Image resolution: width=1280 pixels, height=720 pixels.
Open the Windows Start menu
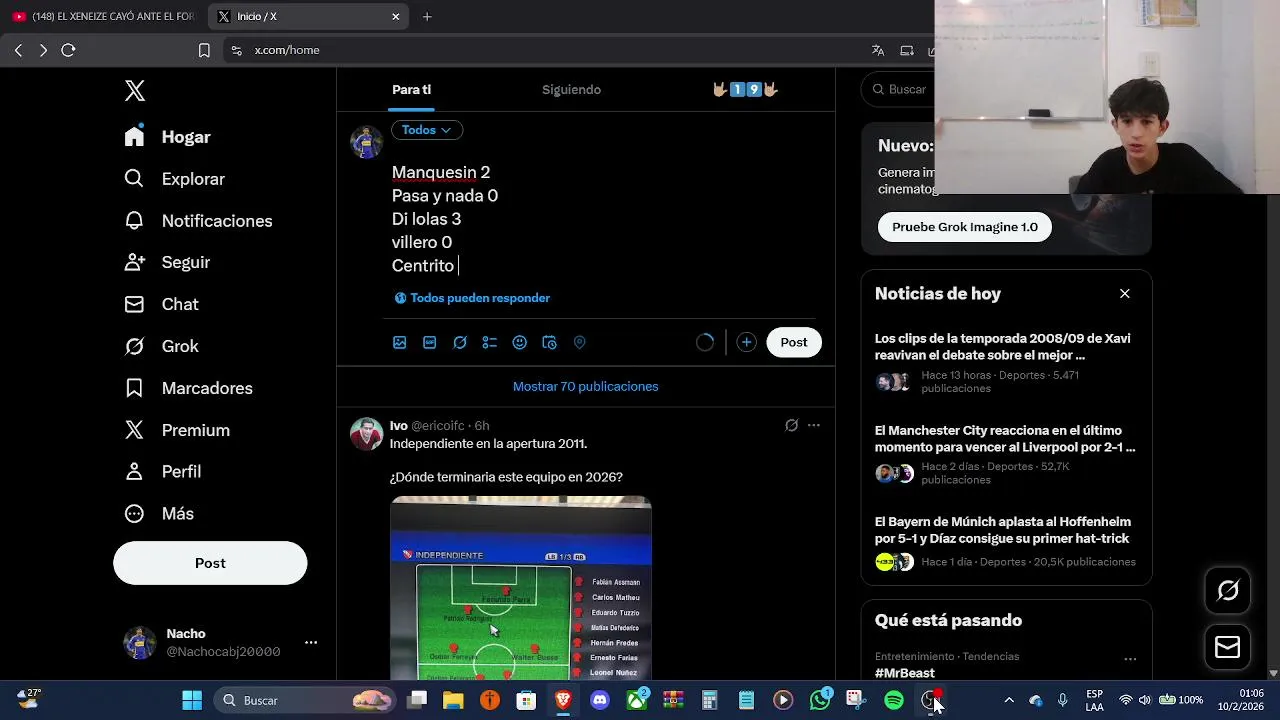[192, 700]
